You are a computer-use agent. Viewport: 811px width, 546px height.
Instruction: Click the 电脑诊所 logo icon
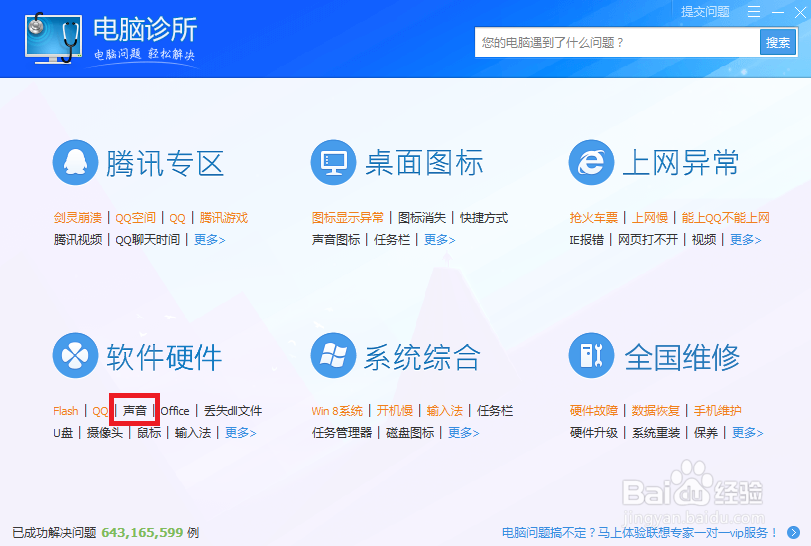(53, 38)
